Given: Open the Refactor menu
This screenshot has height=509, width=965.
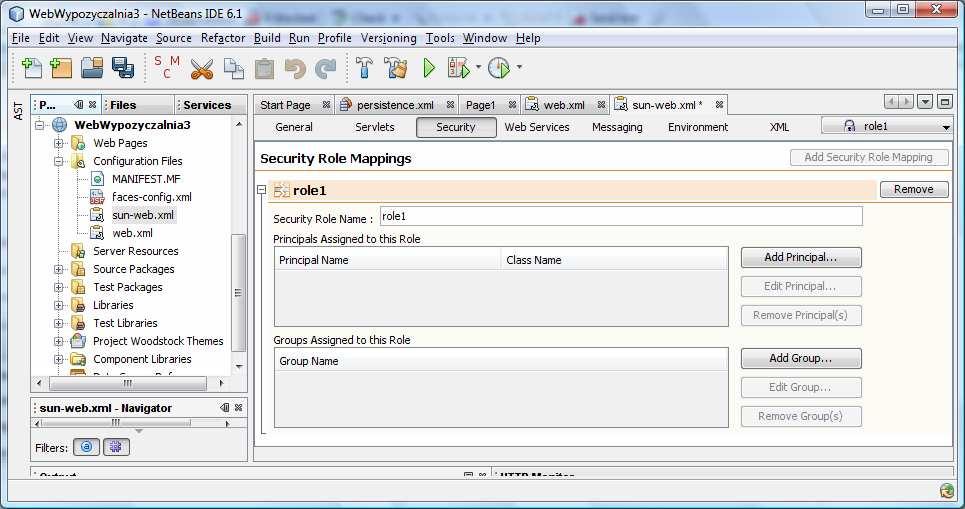Looking at the screenshot, I should tap(223, 38).
